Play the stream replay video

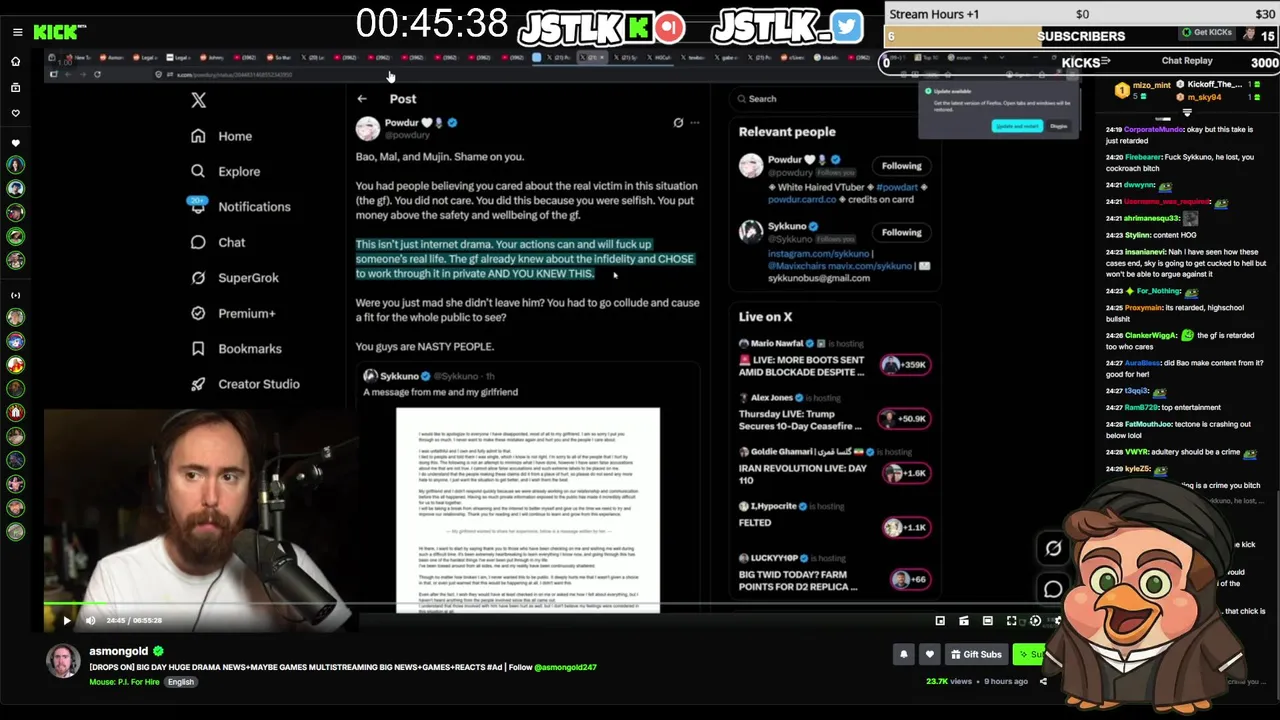point(67,621)
